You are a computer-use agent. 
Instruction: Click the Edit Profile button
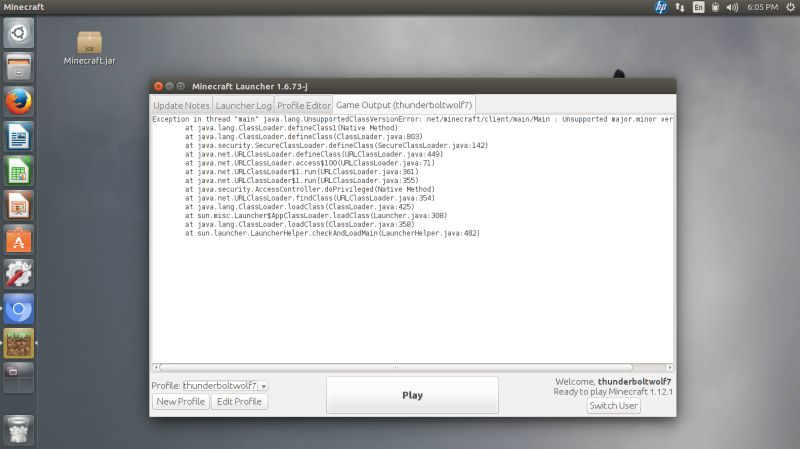239,402
